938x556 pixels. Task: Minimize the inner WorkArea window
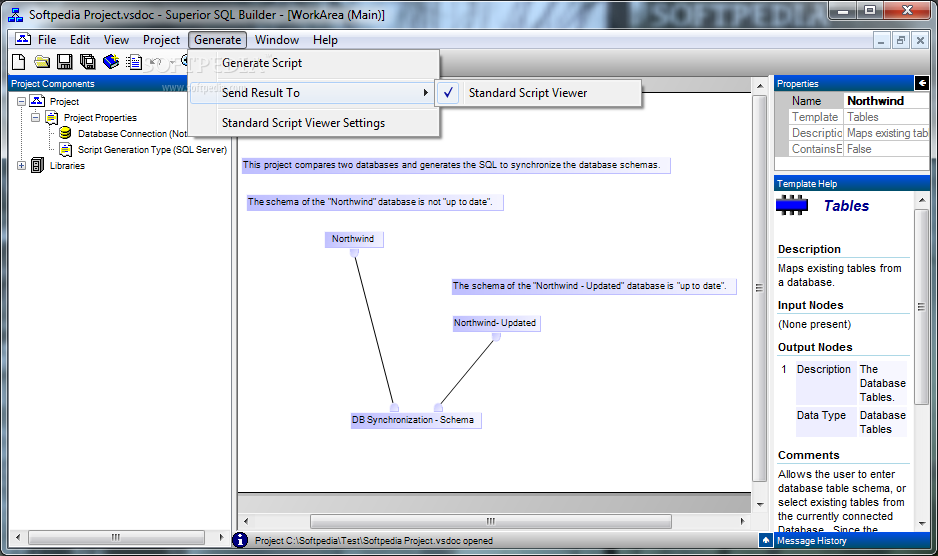tap(881, 41)
